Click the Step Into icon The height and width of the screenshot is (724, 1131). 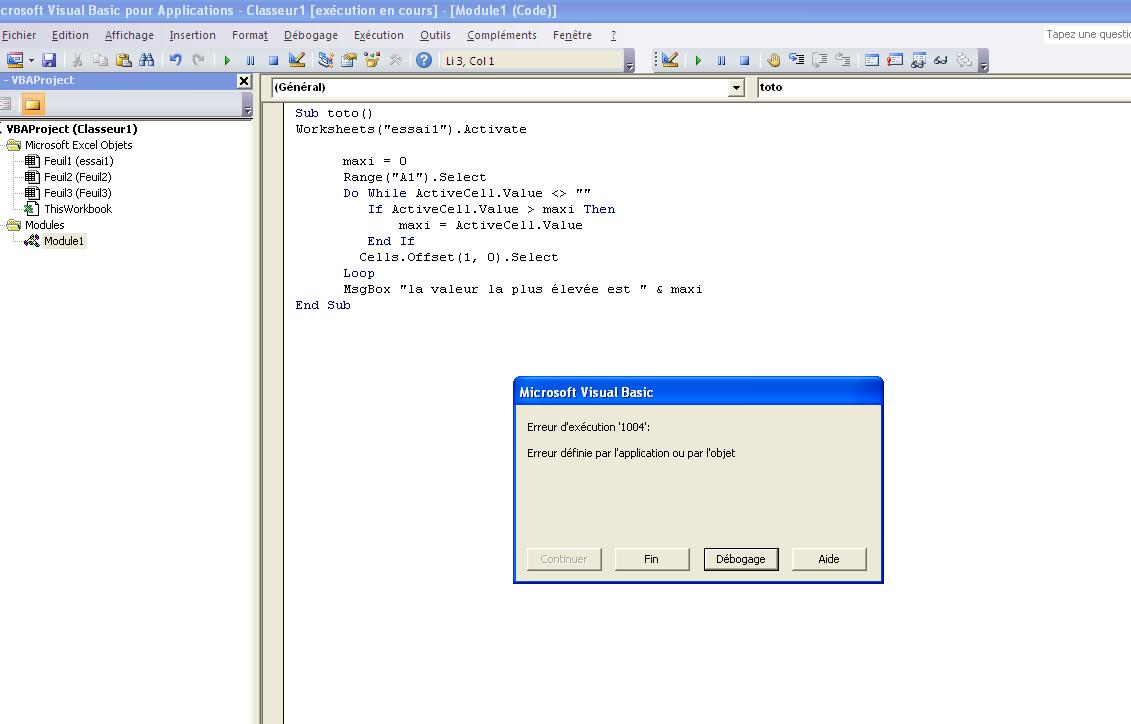(x=796, y=61)
